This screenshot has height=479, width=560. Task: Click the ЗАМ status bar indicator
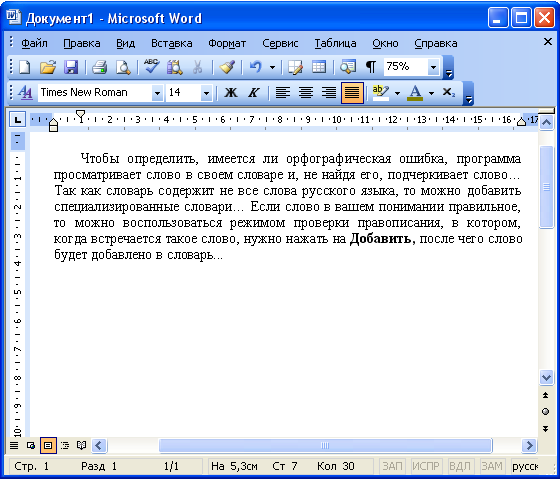(x=492, y=466)
